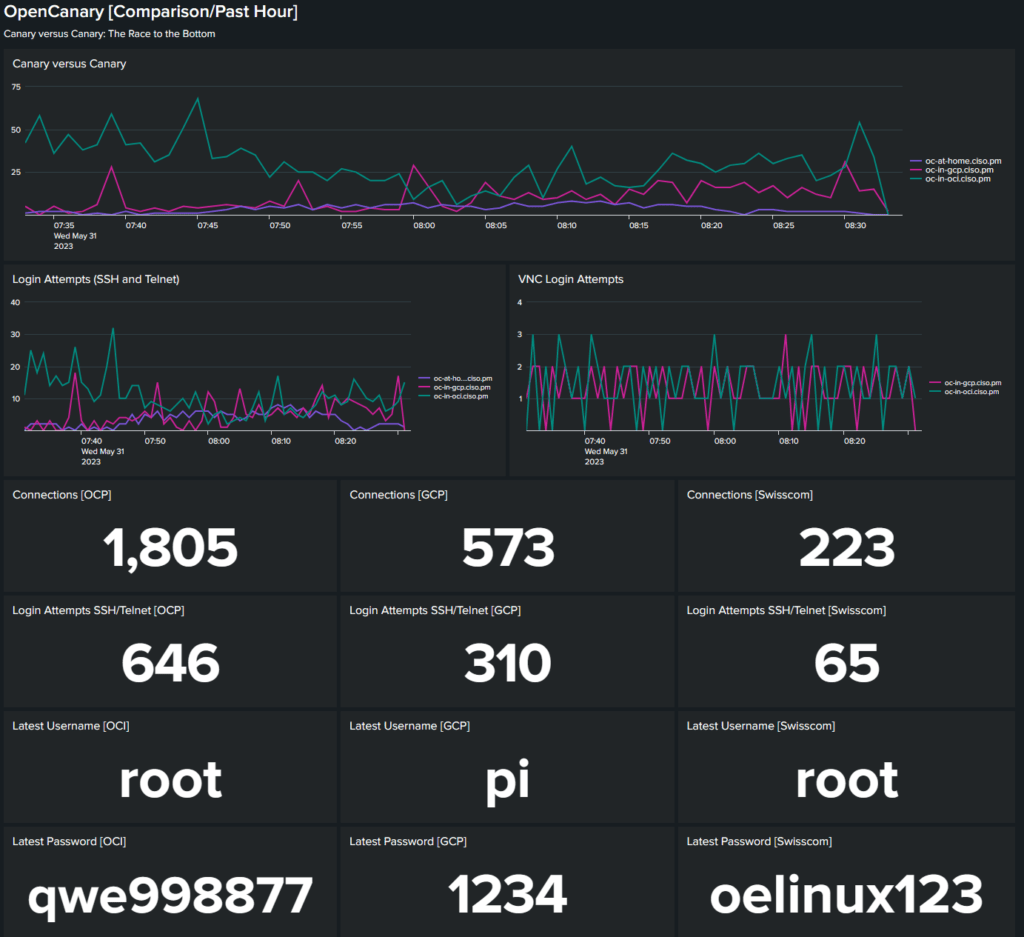Screen dimensions: 1024x937
Task: Click the 646 SSH/Telnet login attempts value
Action: click(x=170, y=663)
